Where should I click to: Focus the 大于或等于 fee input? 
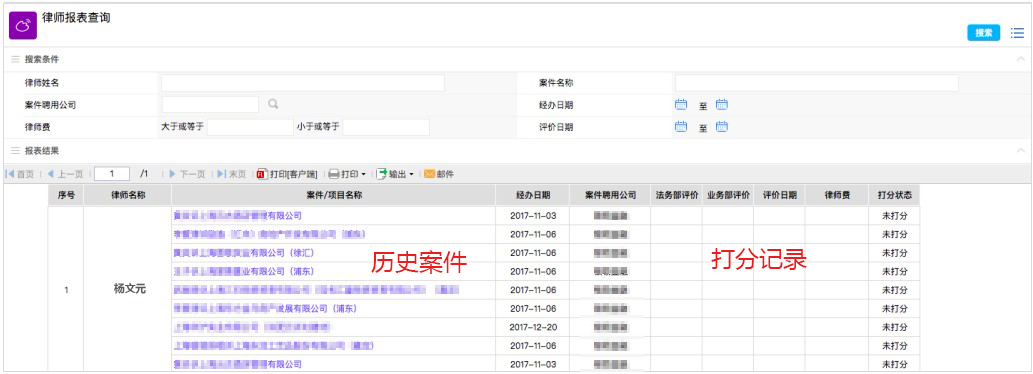(250, 127)
